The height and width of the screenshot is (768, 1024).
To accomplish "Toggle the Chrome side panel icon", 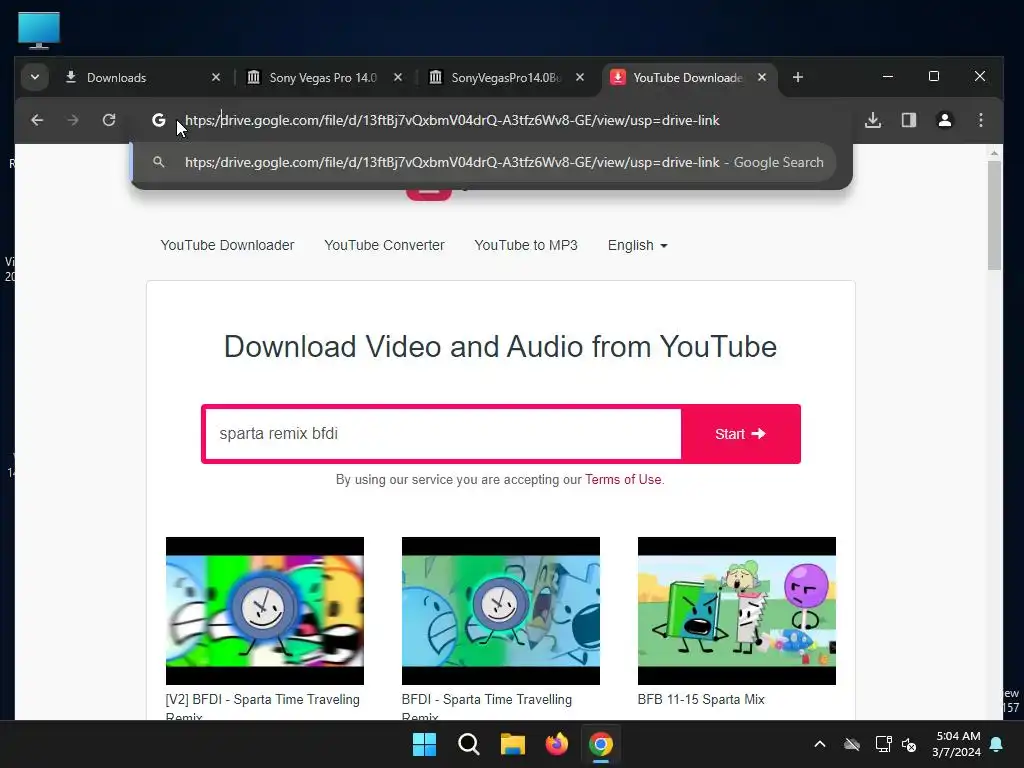I will (x=909, y=120).
